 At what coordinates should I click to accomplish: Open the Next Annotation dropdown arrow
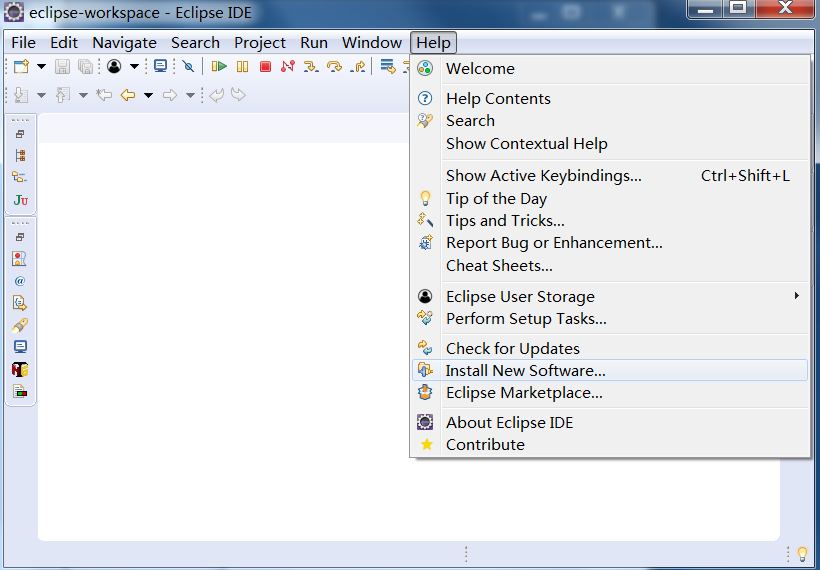point(41,95)
